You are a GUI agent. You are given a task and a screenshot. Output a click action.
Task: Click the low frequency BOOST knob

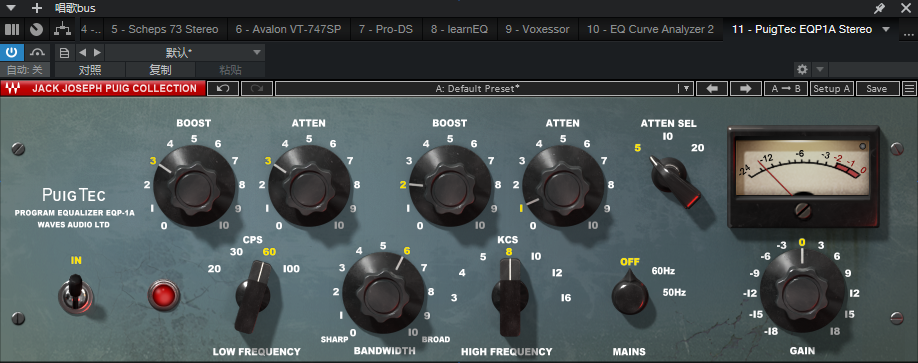point(194,187)
